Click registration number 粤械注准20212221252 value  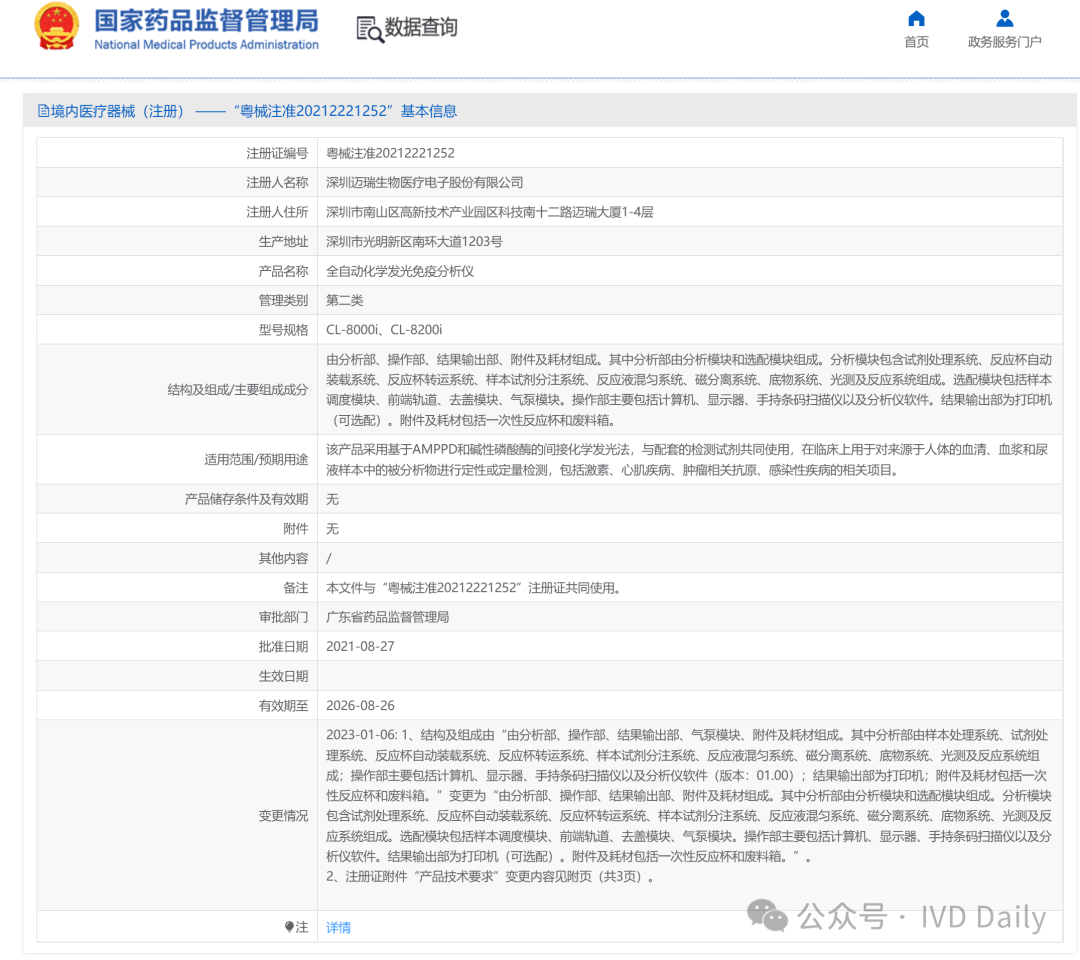click(390, 153)
